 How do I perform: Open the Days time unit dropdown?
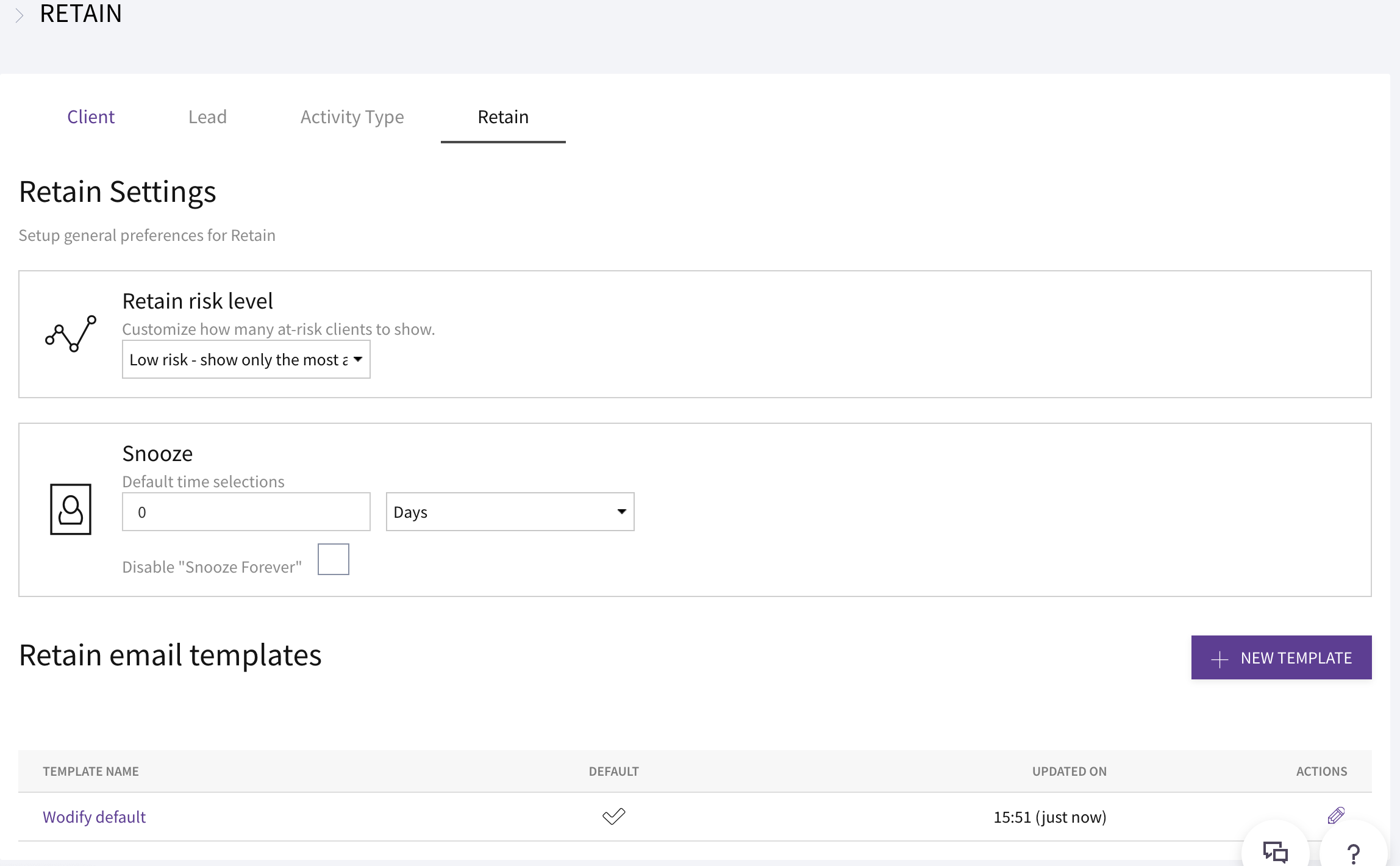click(510, 512)
